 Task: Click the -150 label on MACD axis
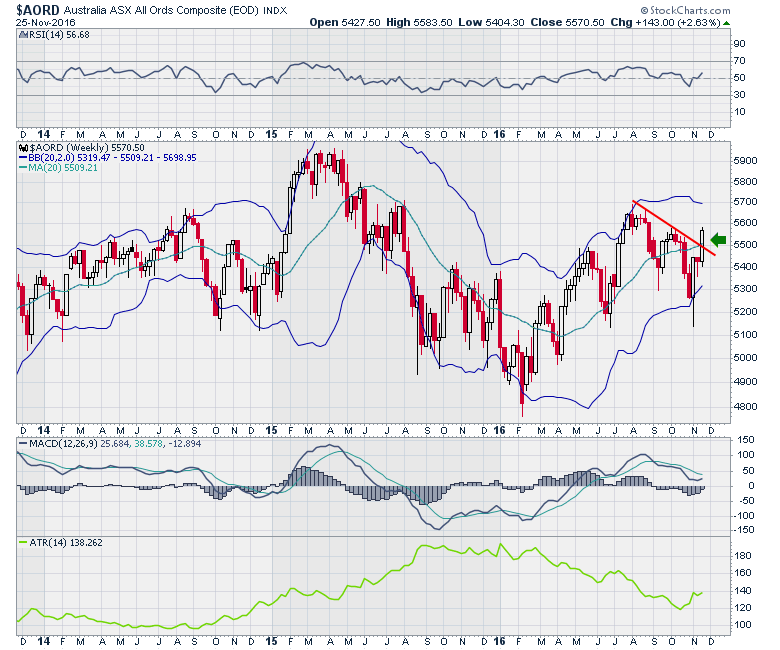(x=744, y=530)
